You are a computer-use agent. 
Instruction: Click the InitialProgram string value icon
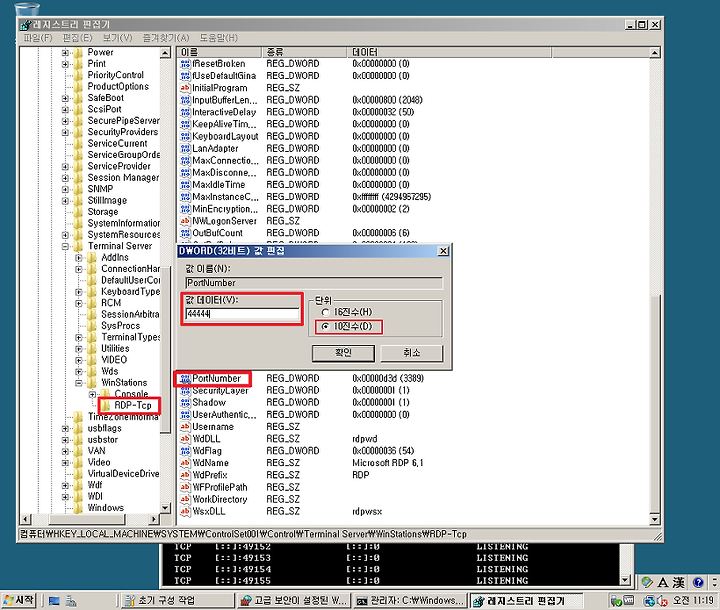coord(185,88)
